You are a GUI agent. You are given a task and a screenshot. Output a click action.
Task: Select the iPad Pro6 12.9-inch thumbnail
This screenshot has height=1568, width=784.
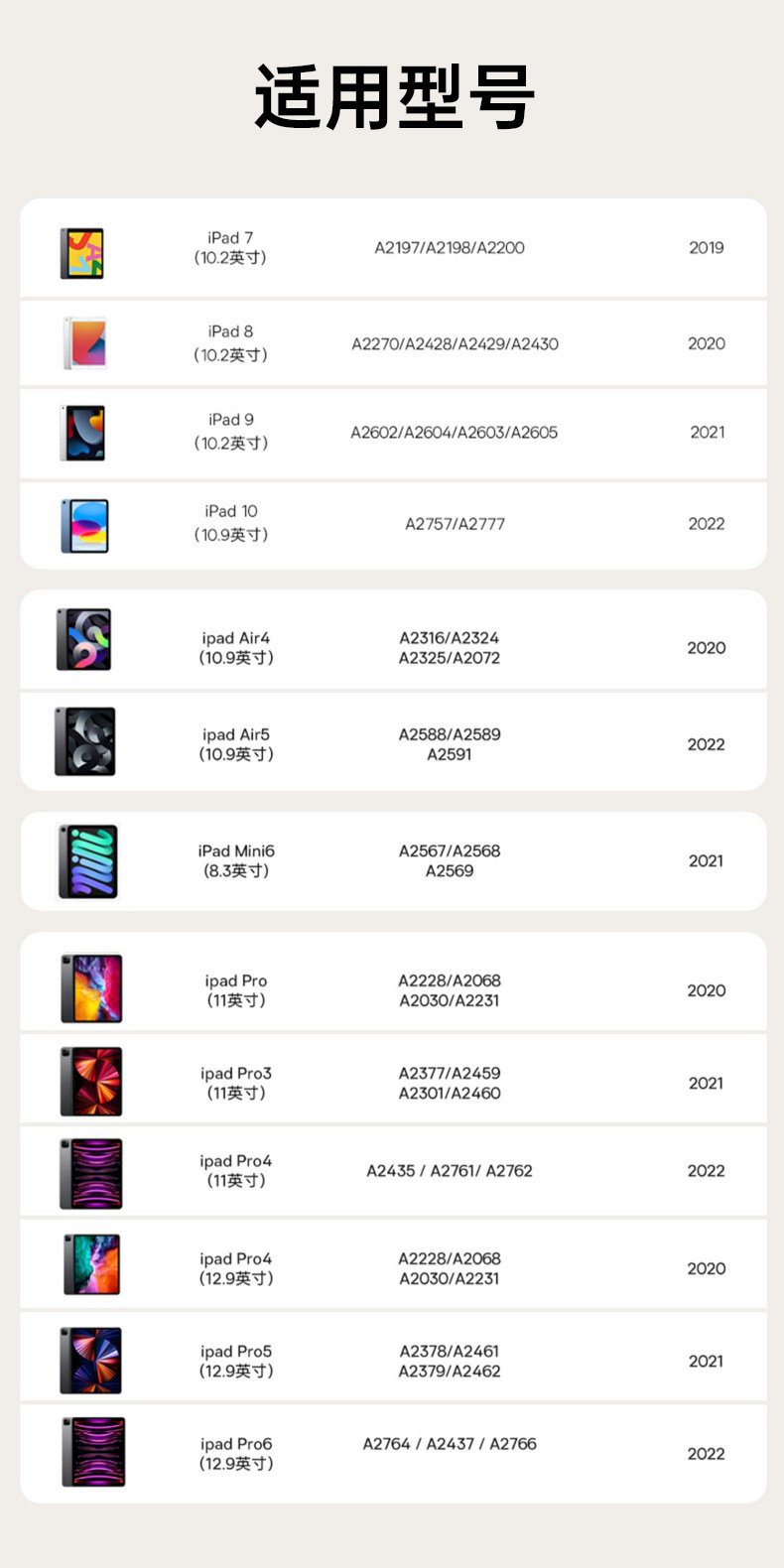(93, 1452)
